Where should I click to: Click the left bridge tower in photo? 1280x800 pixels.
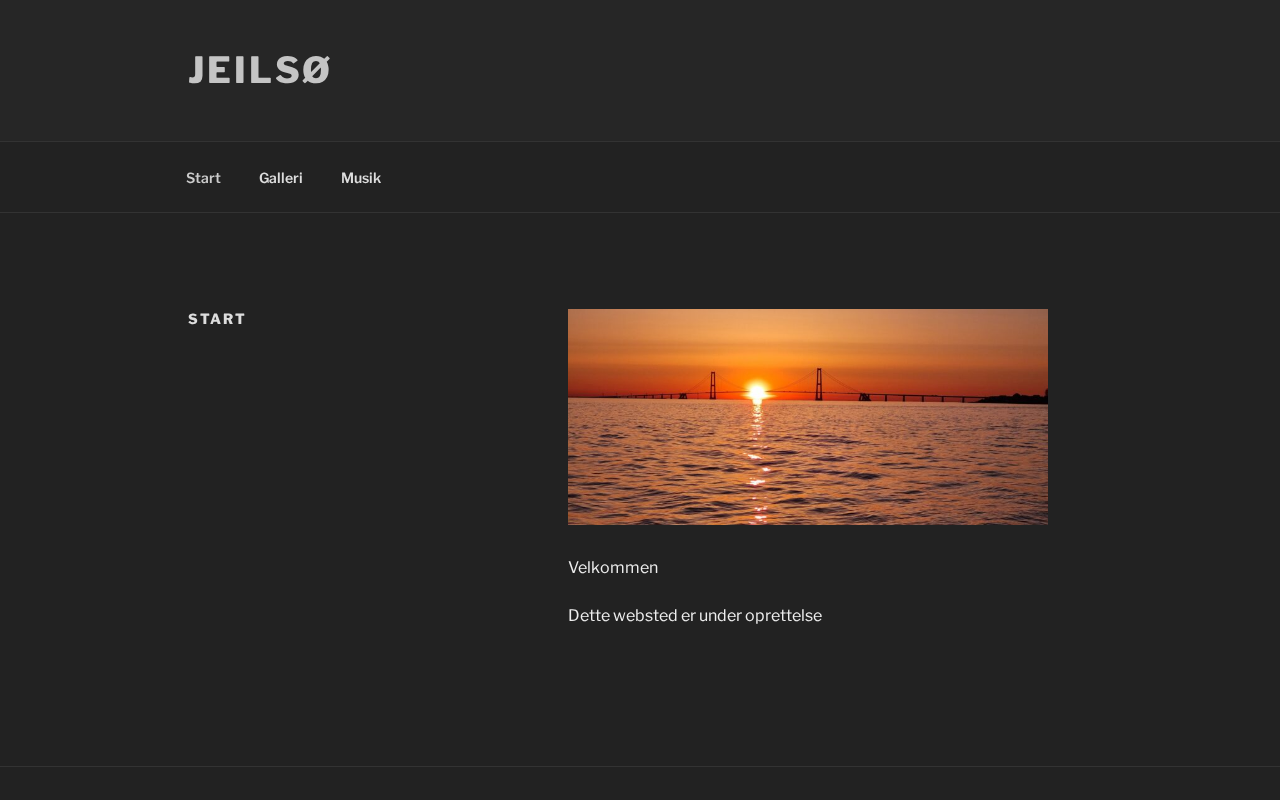(x=712, y=385)
